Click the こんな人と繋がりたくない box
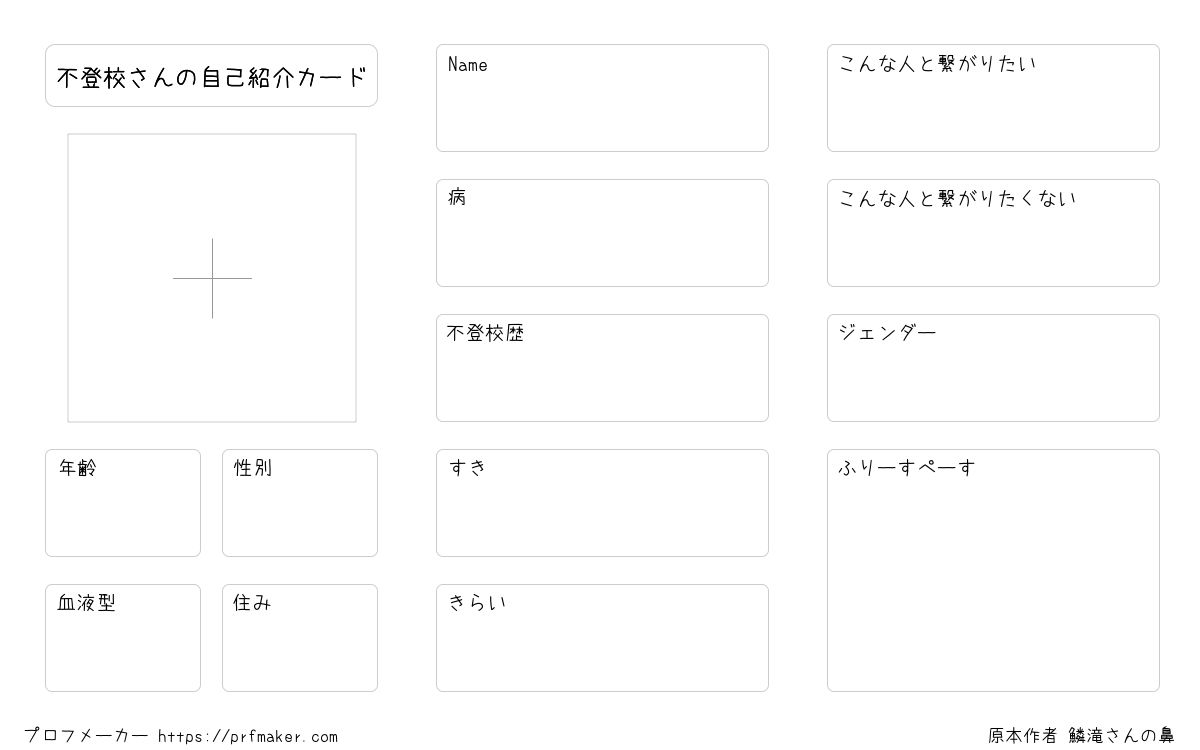1200x750 pixels. point(993,233)
